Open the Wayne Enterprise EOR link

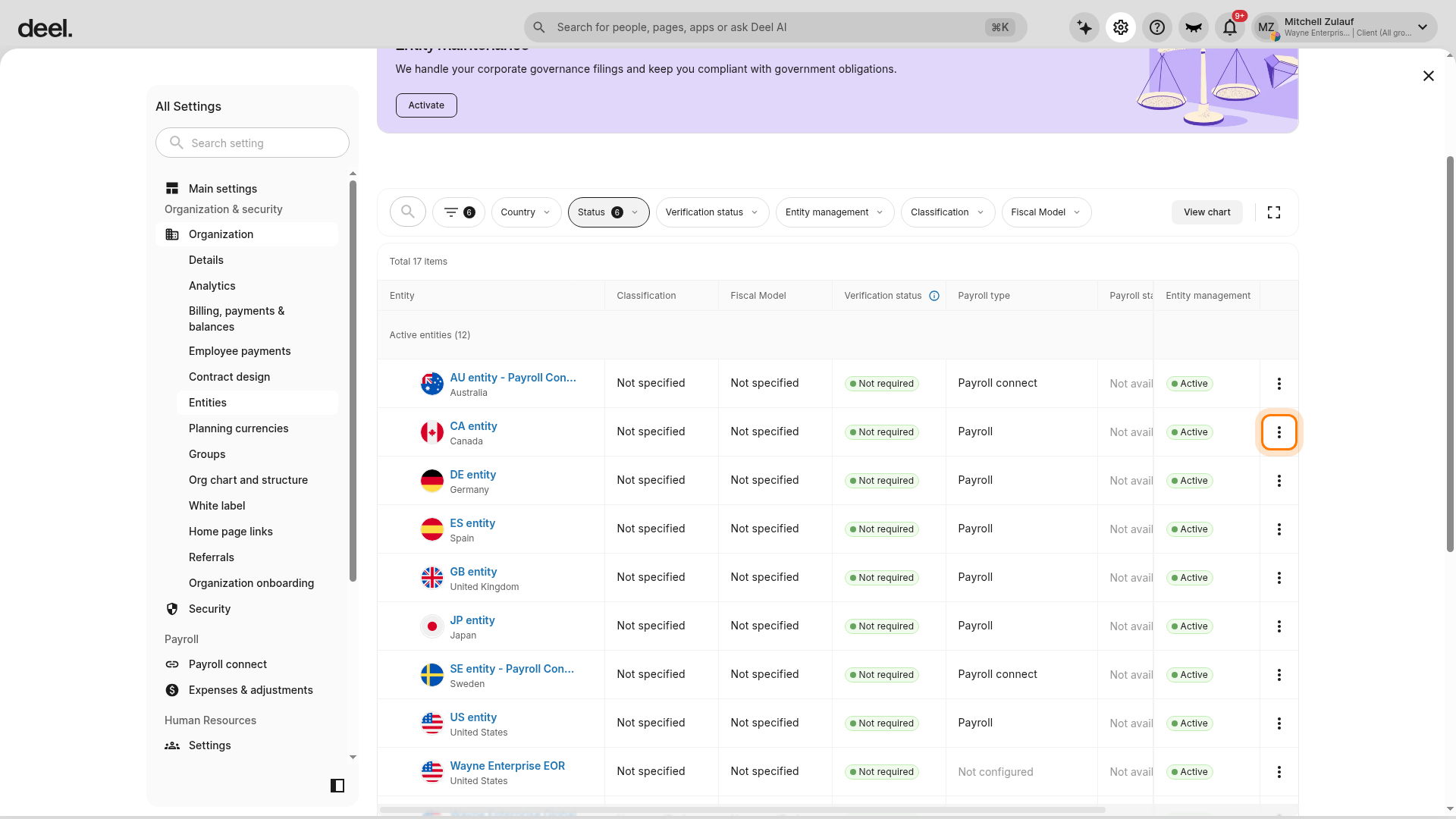[507, 766]
